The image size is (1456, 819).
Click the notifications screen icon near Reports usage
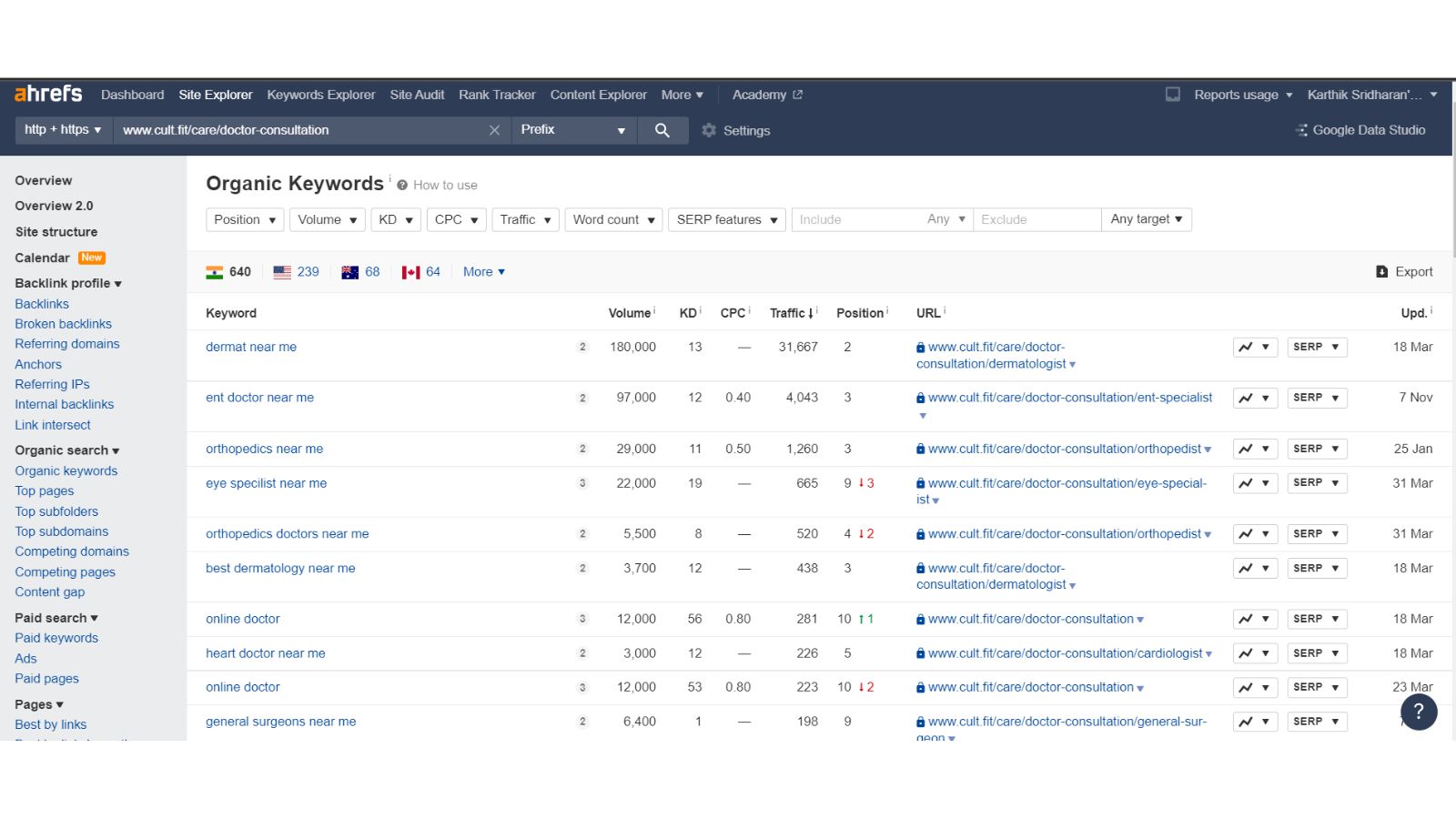click(1173, 94)
